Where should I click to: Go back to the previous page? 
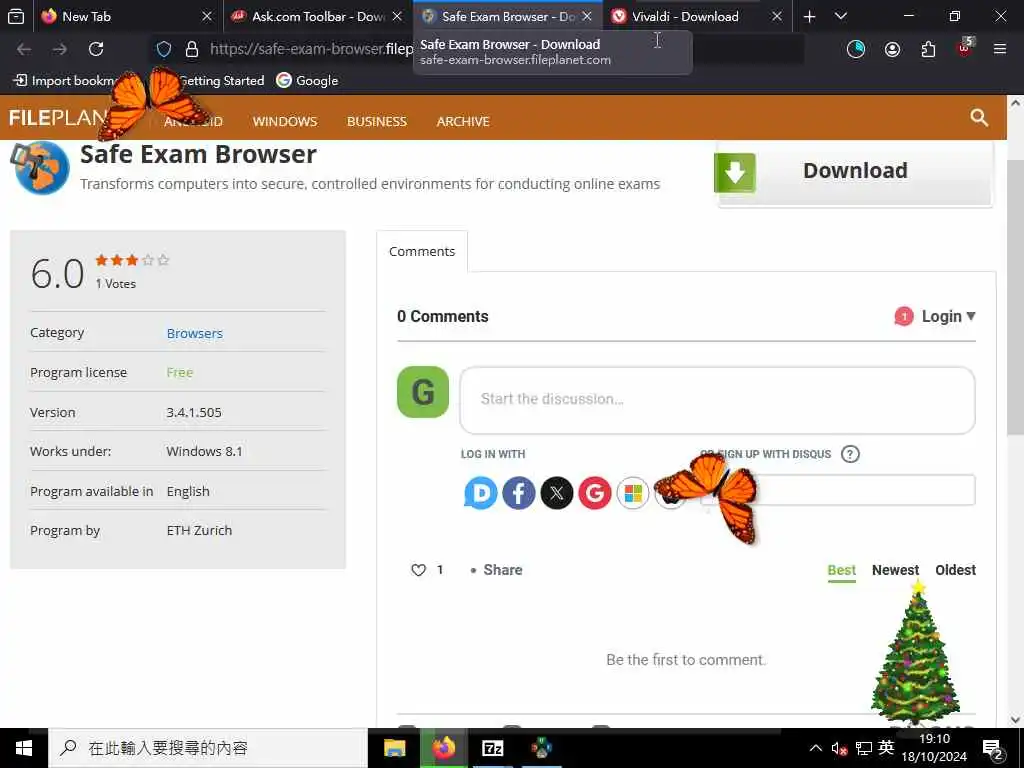24,49
